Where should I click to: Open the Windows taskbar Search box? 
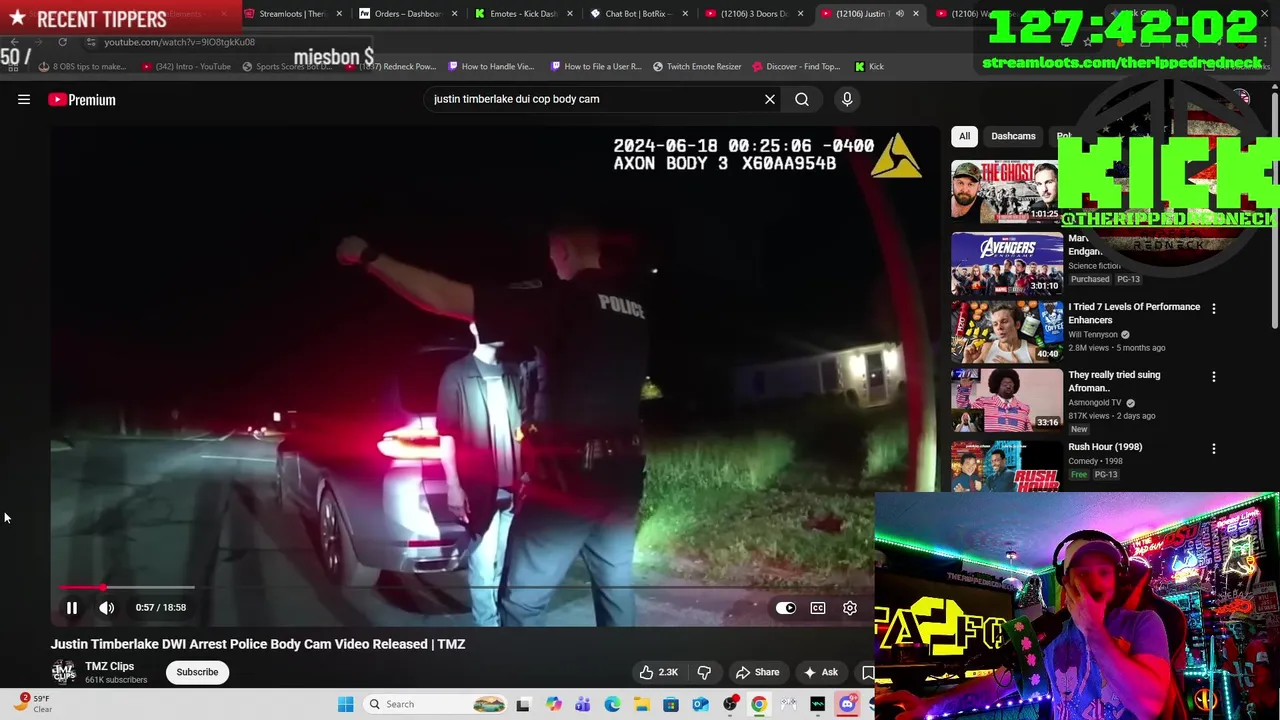[x=435, y=704]
